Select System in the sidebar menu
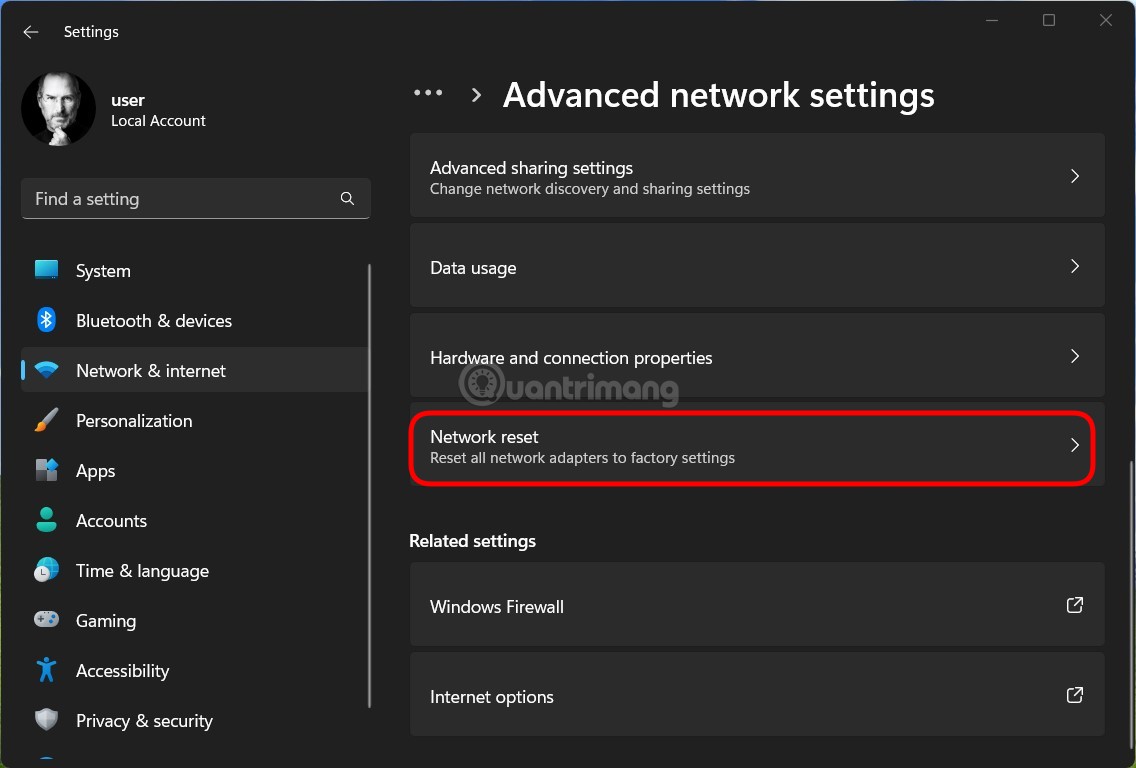1136x768 pixels. pyautogui.click(x=103, y=270)
